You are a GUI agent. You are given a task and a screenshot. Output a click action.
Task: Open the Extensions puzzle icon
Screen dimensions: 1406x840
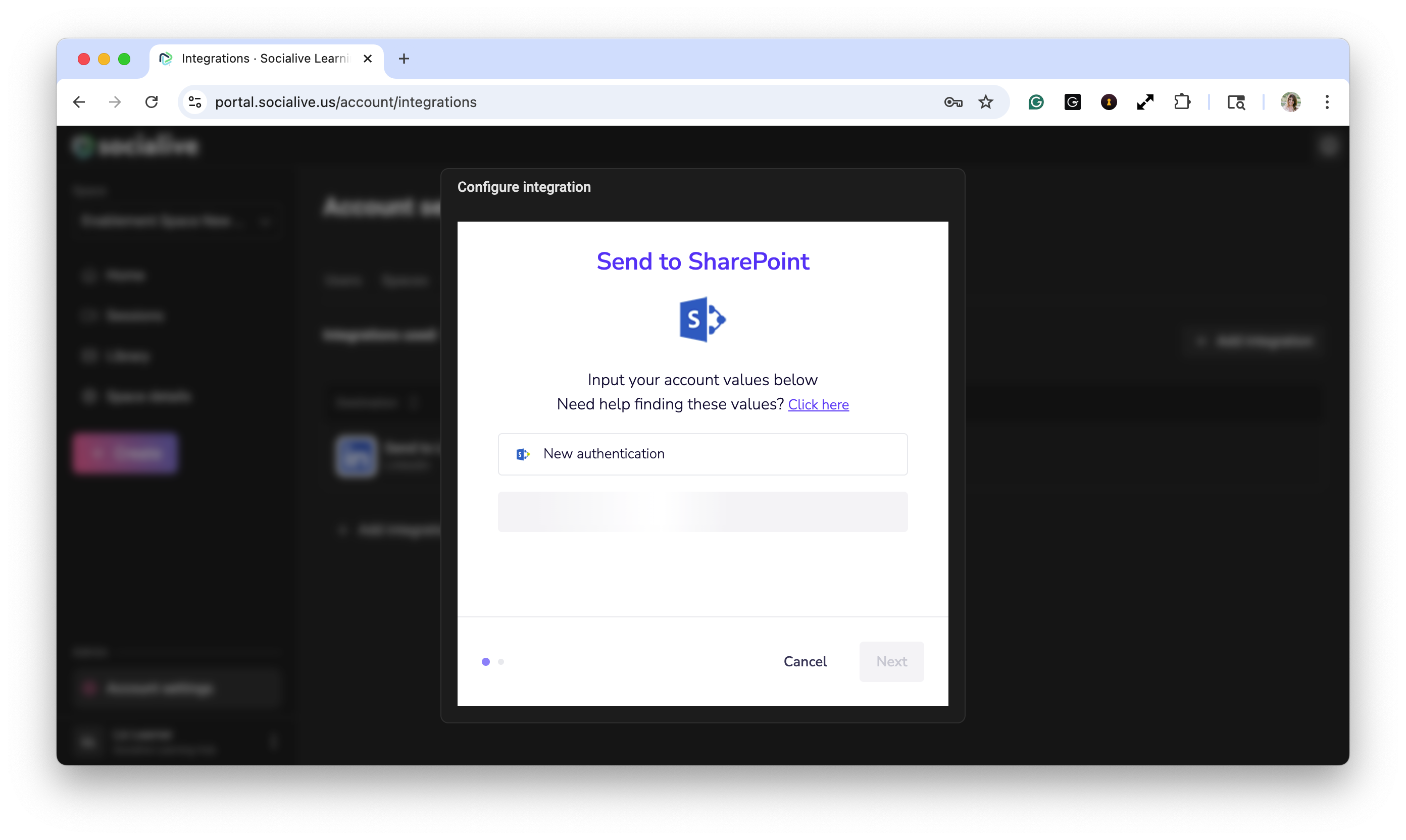(x=1182, y=102)
